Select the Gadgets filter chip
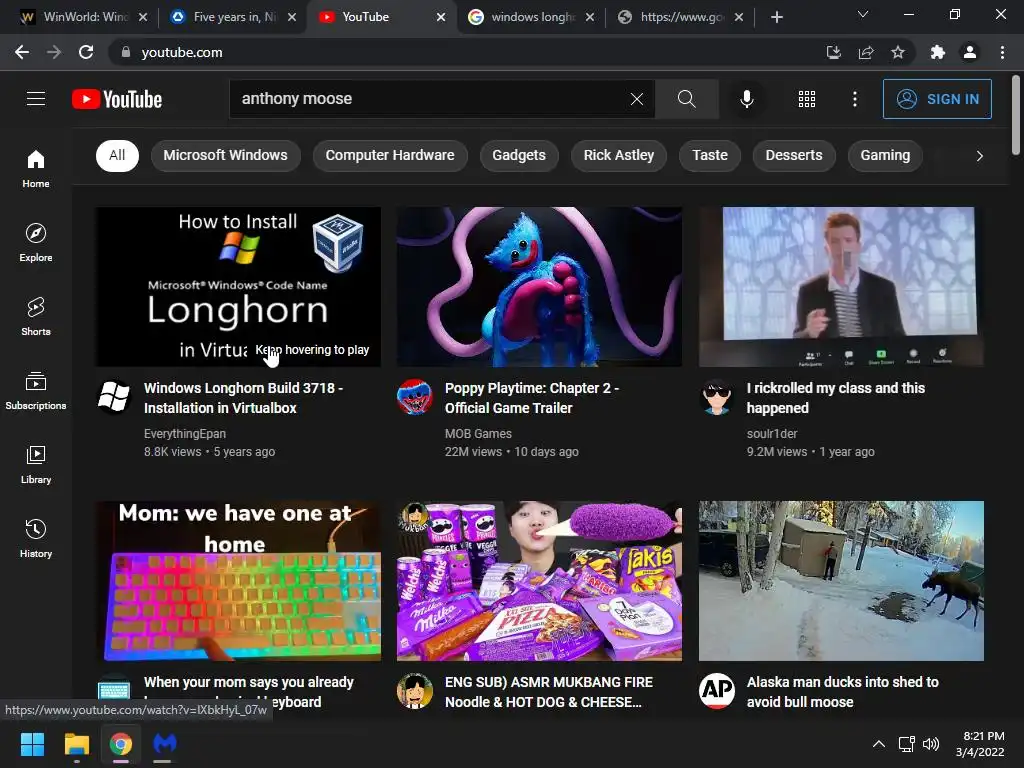Image resolution: width=1024 pixels, height=768 pixels. click(x=519, y=155)
